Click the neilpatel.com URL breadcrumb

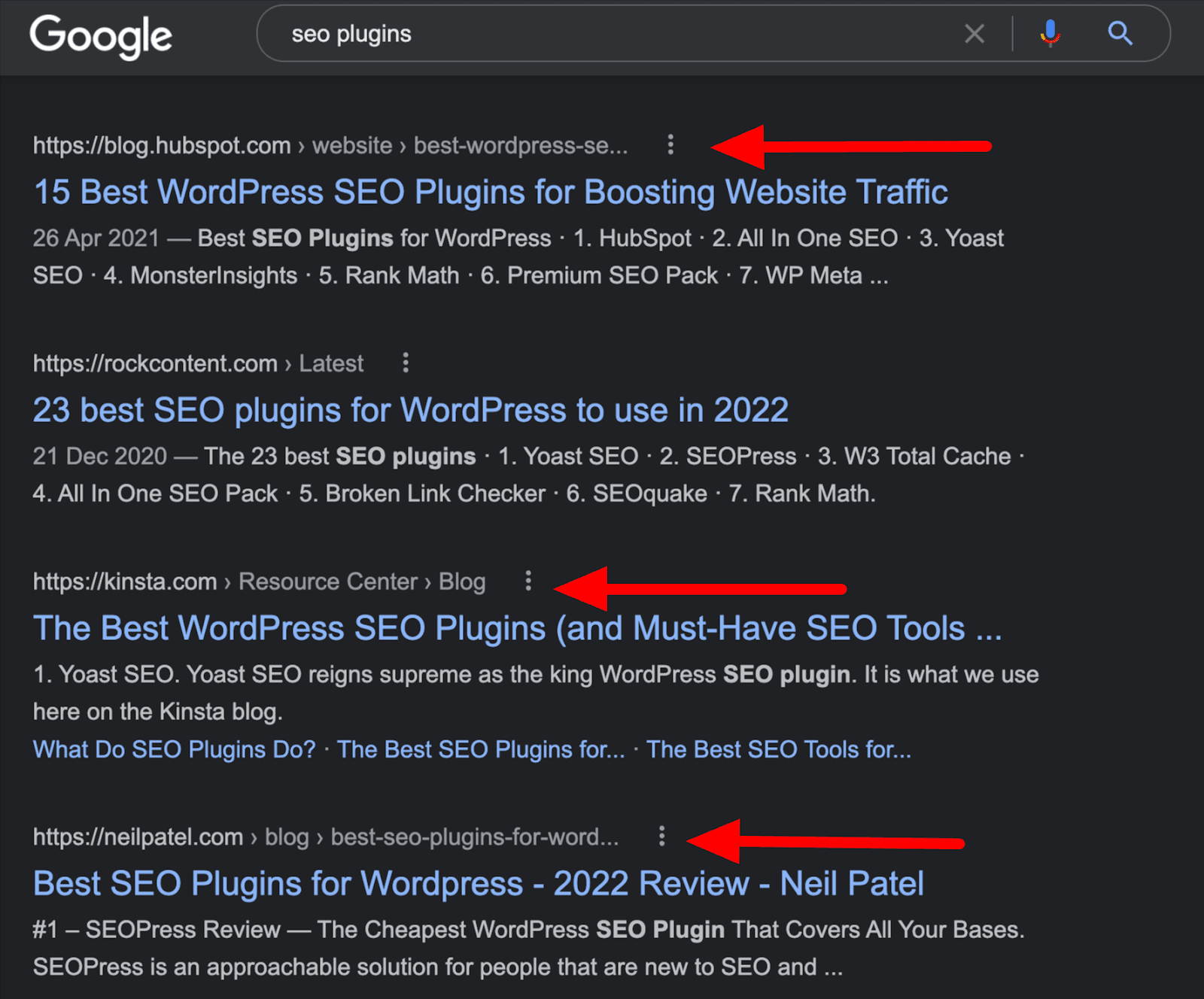326,837
